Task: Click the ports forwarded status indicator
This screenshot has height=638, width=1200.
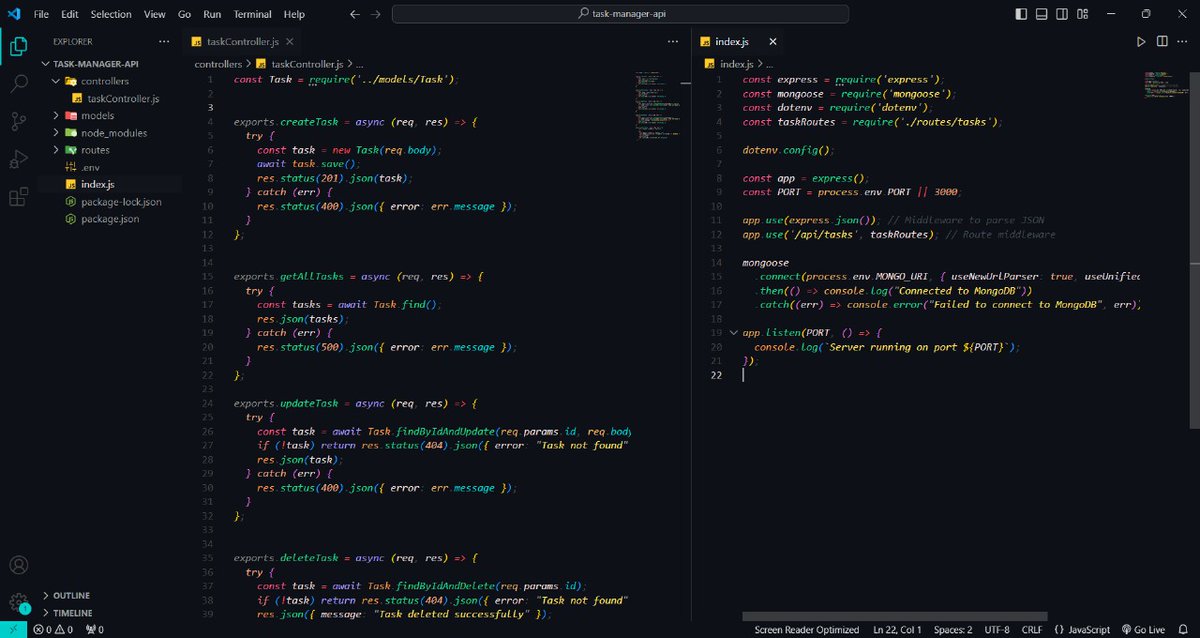Action: point(95,630)
